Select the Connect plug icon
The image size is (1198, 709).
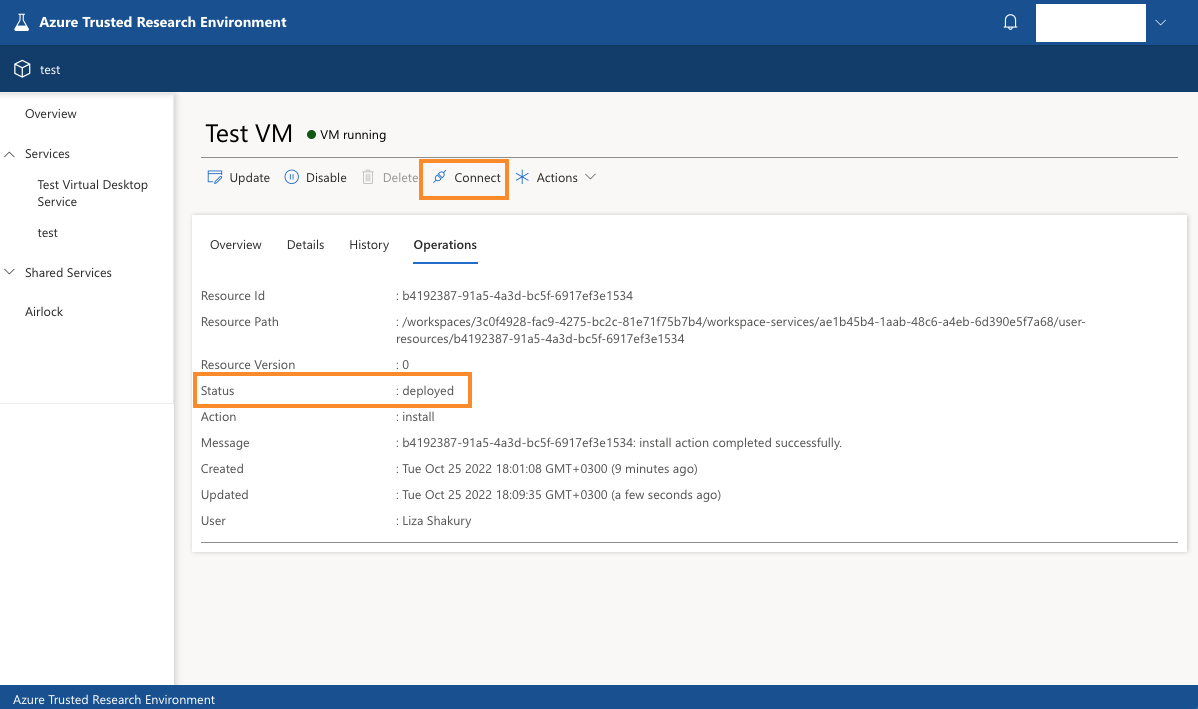(x=438, y=176)
